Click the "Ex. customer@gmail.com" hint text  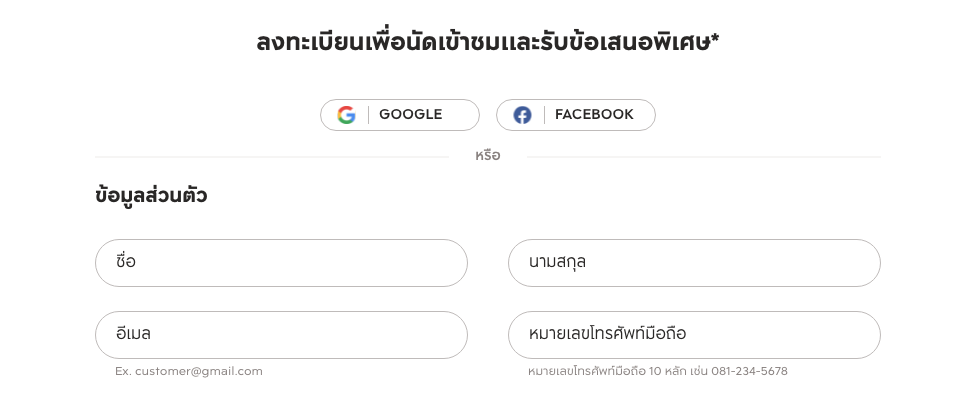click(x=189, y=371)
